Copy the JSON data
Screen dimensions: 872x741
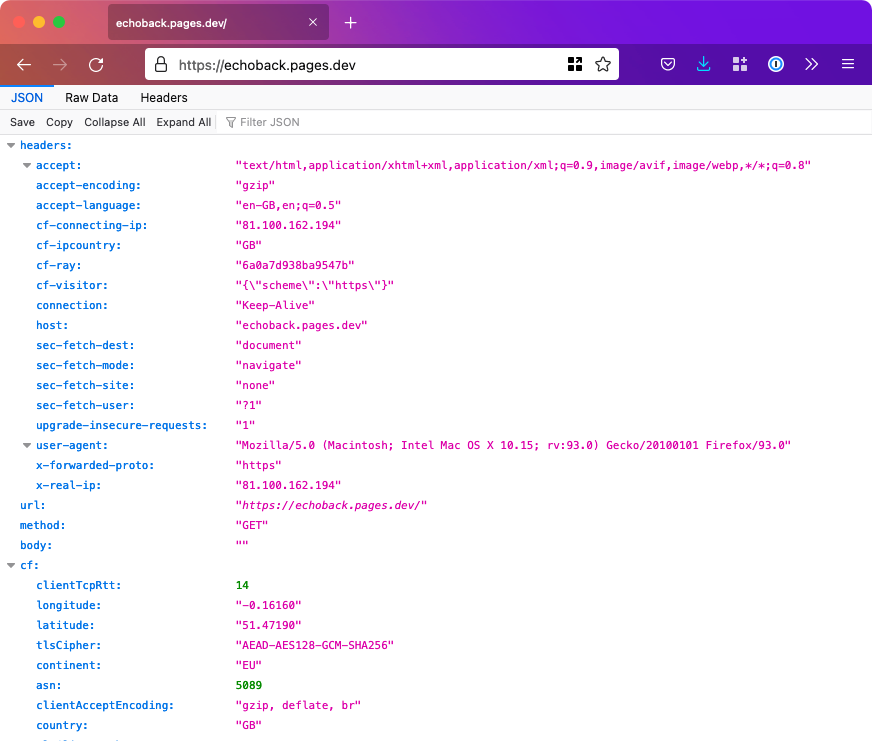(x=59, y=121)
